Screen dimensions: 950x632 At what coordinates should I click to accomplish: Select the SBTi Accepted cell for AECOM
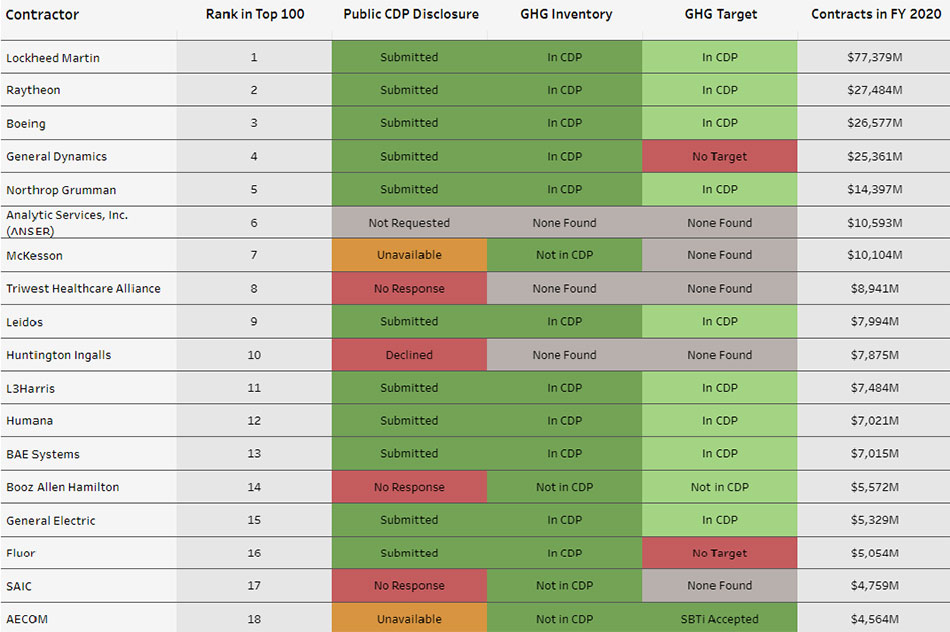pyautogui.click(x=719, y=619)
